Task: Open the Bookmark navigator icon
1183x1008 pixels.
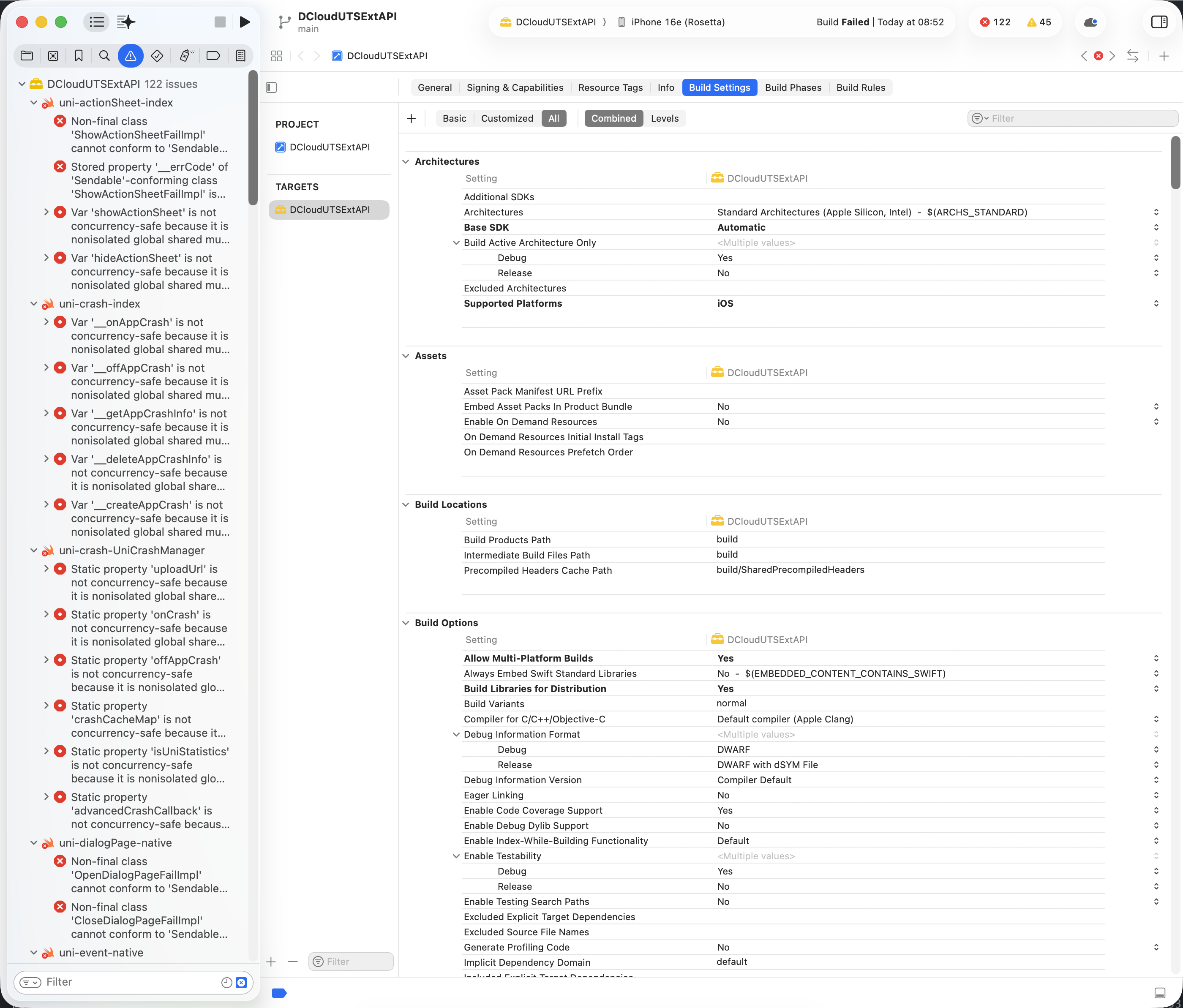Action: pos(79,56)
